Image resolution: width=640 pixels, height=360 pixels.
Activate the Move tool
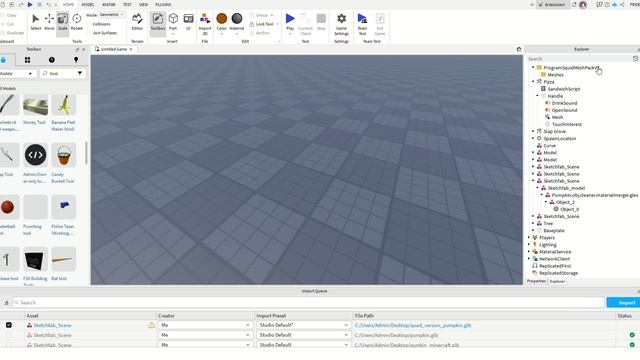[49, 22]
